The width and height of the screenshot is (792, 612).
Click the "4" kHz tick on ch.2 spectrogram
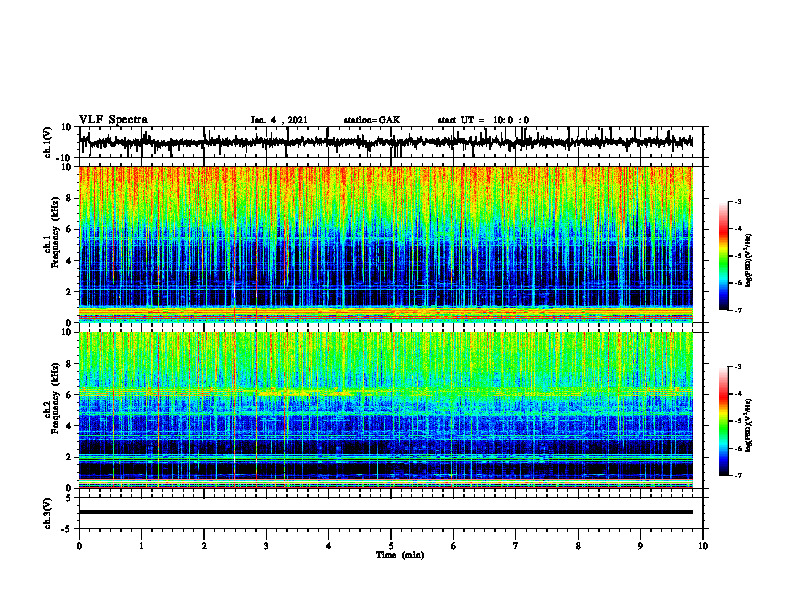69,426
